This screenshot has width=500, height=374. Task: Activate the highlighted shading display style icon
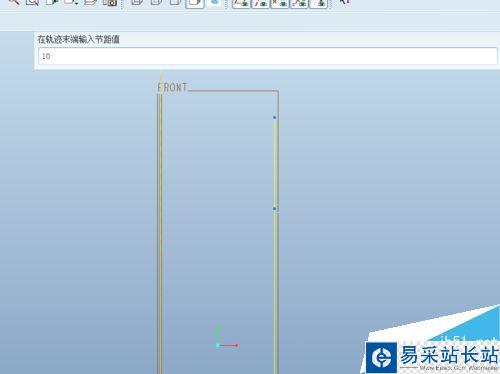point(195,3)
